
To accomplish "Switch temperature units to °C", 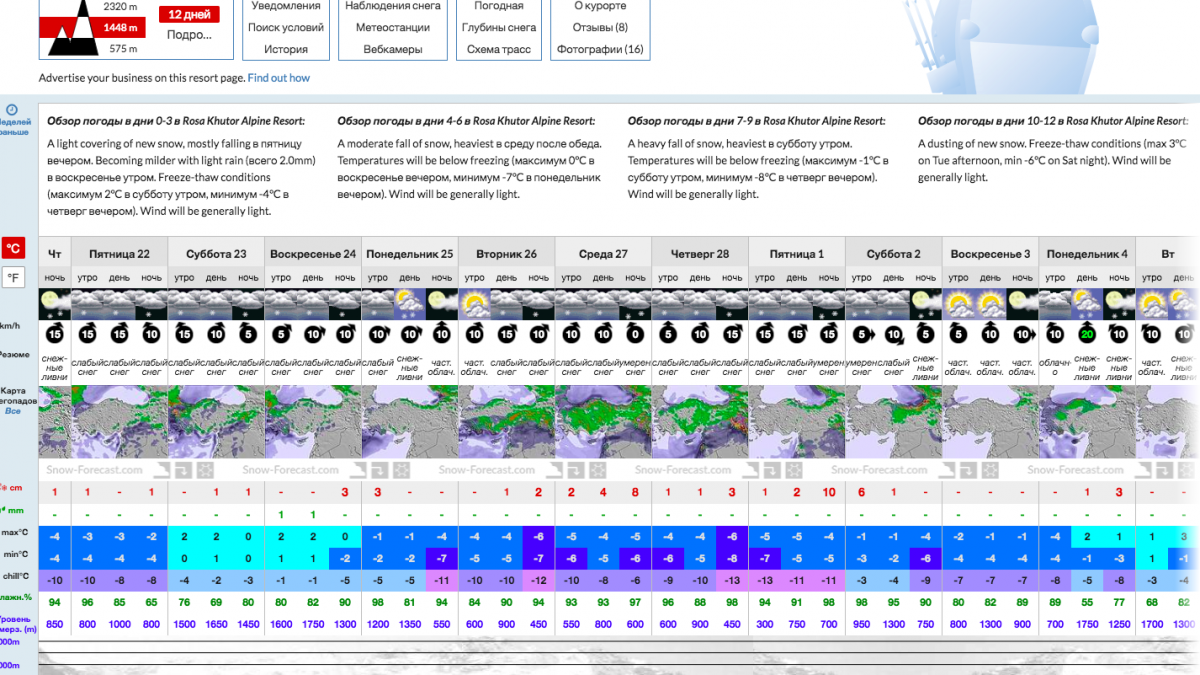I will pos(14,248).
